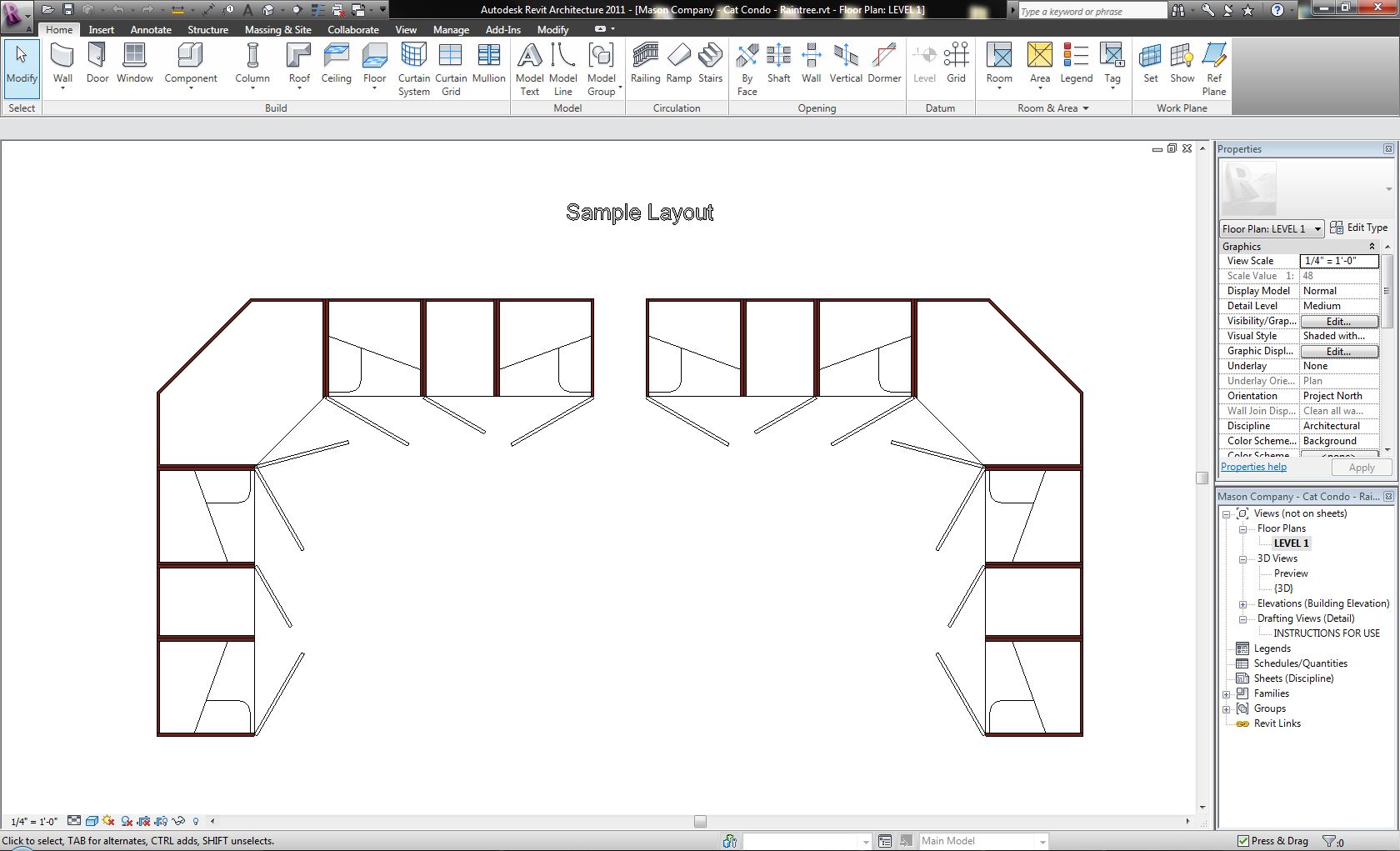Toggle Reveal Hidden Elements lightbulb

[x=196, y=821]
